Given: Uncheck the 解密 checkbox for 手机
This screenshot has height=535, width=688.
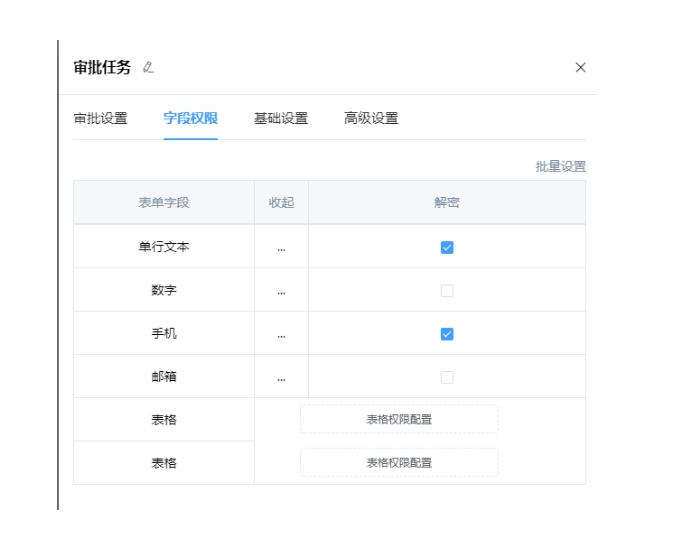Looking at the screenshot, I should point(447,334).
